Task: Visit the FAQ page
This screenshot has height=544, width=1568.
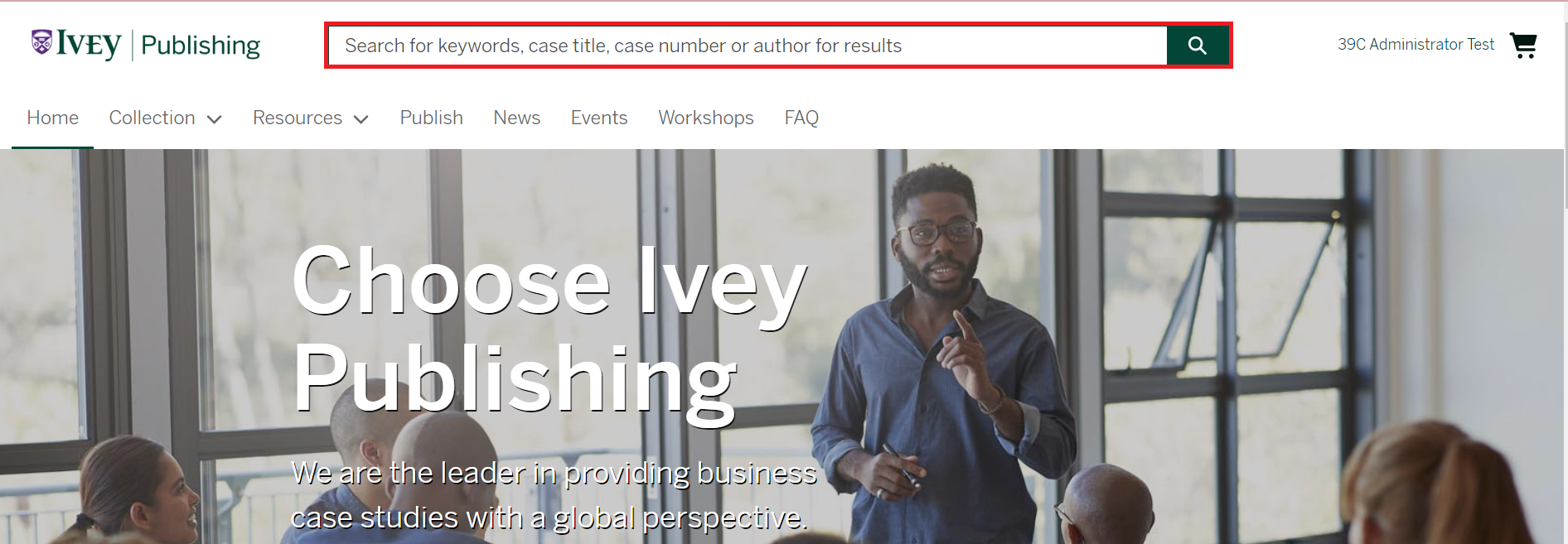Action: [801, 118]
